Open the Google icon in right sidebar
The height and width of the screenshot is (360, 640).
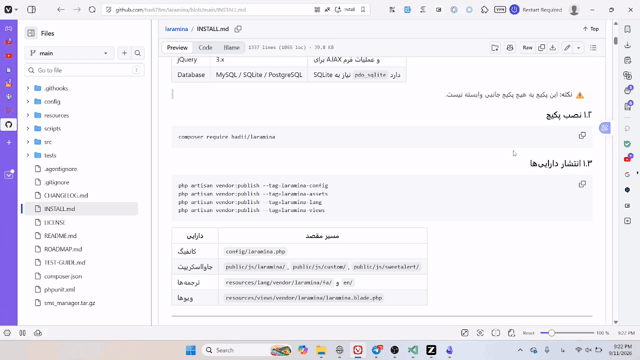tap(627, 174)
